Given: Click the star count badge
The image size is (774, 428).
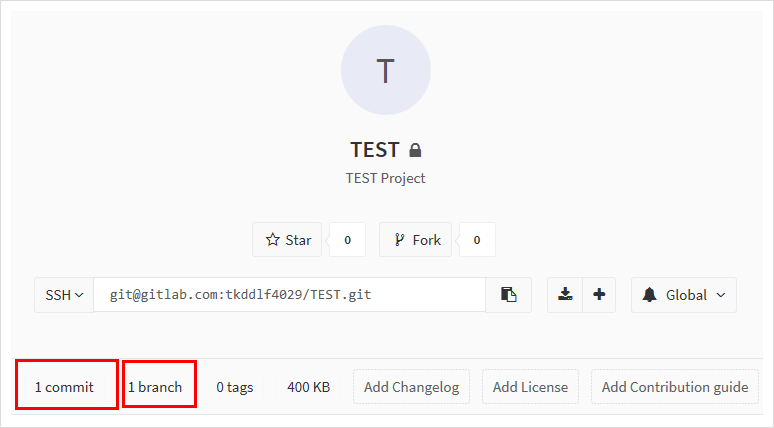Looking at the screenshot, I should 348,240.
